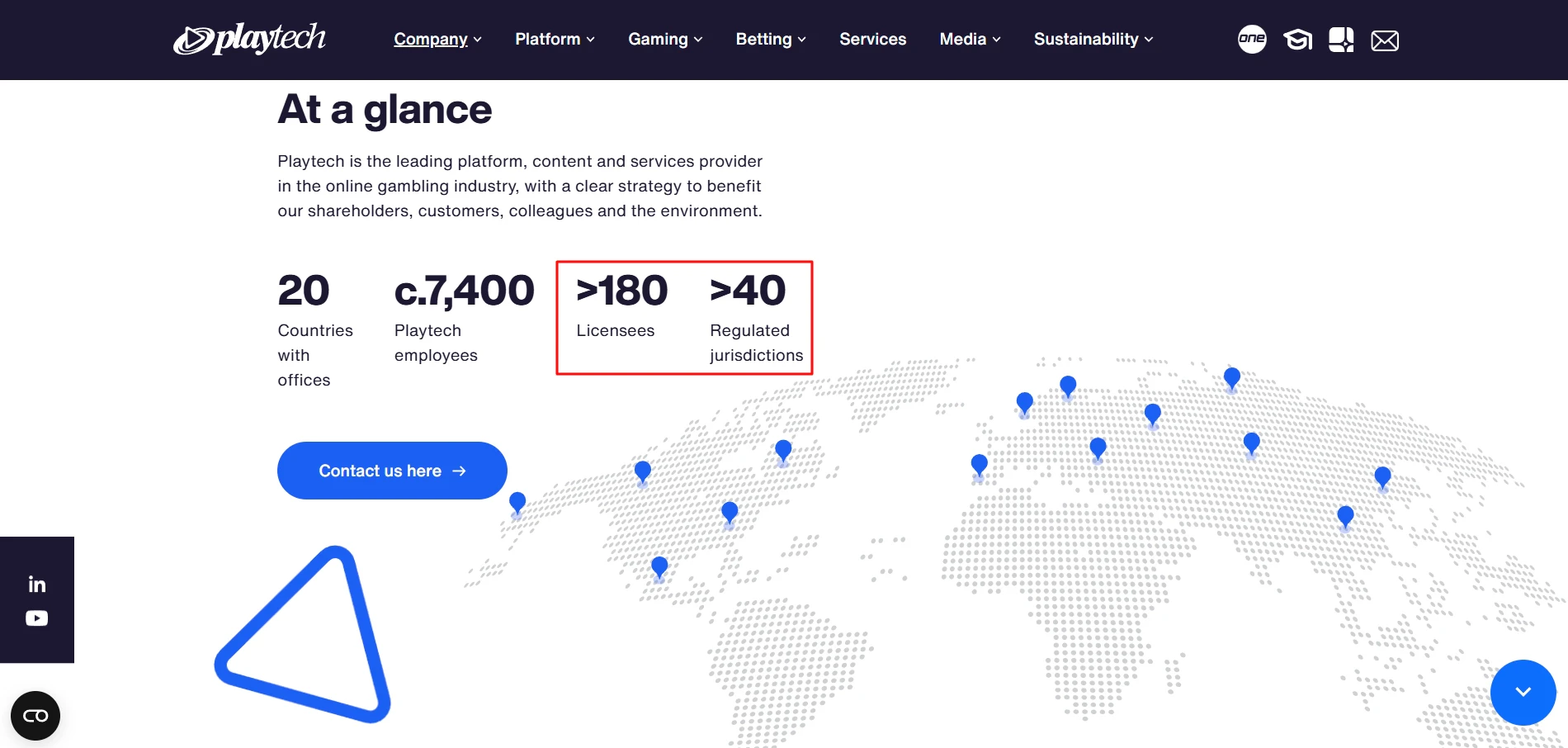The height and width of the screenshot is (748, 1568).
Task: Open Playtech's YouTube channel
Action: click(37, 618)
